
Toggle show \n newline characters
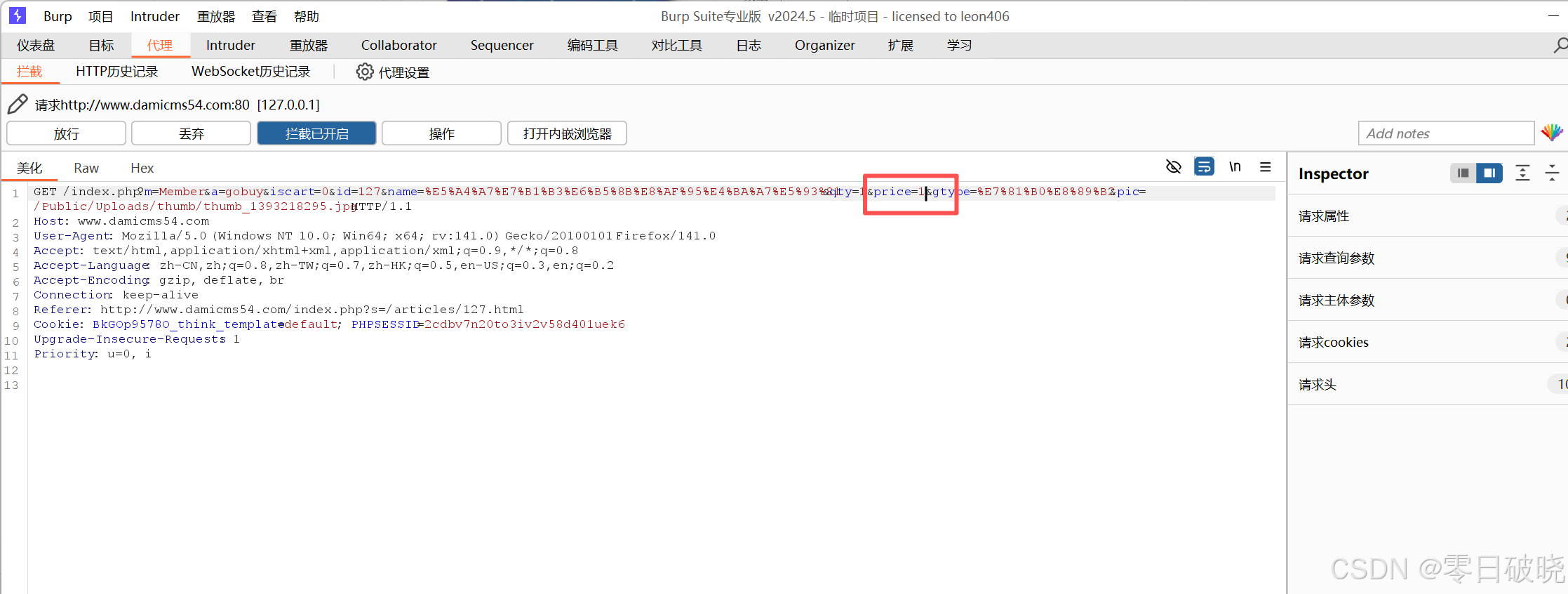[1235, 167]
